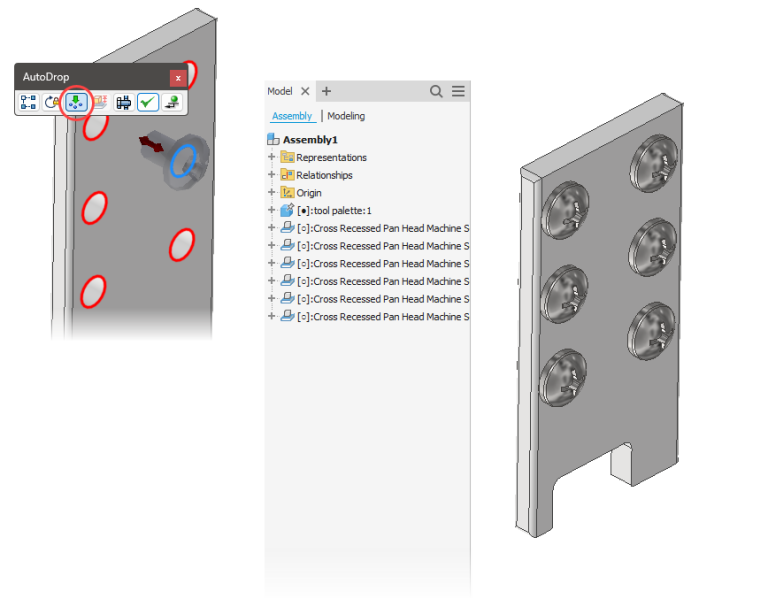The width and height of the screenshot is (768, 599).
Task: Click the Representations folder icon
Action: [x=288, y=157]
